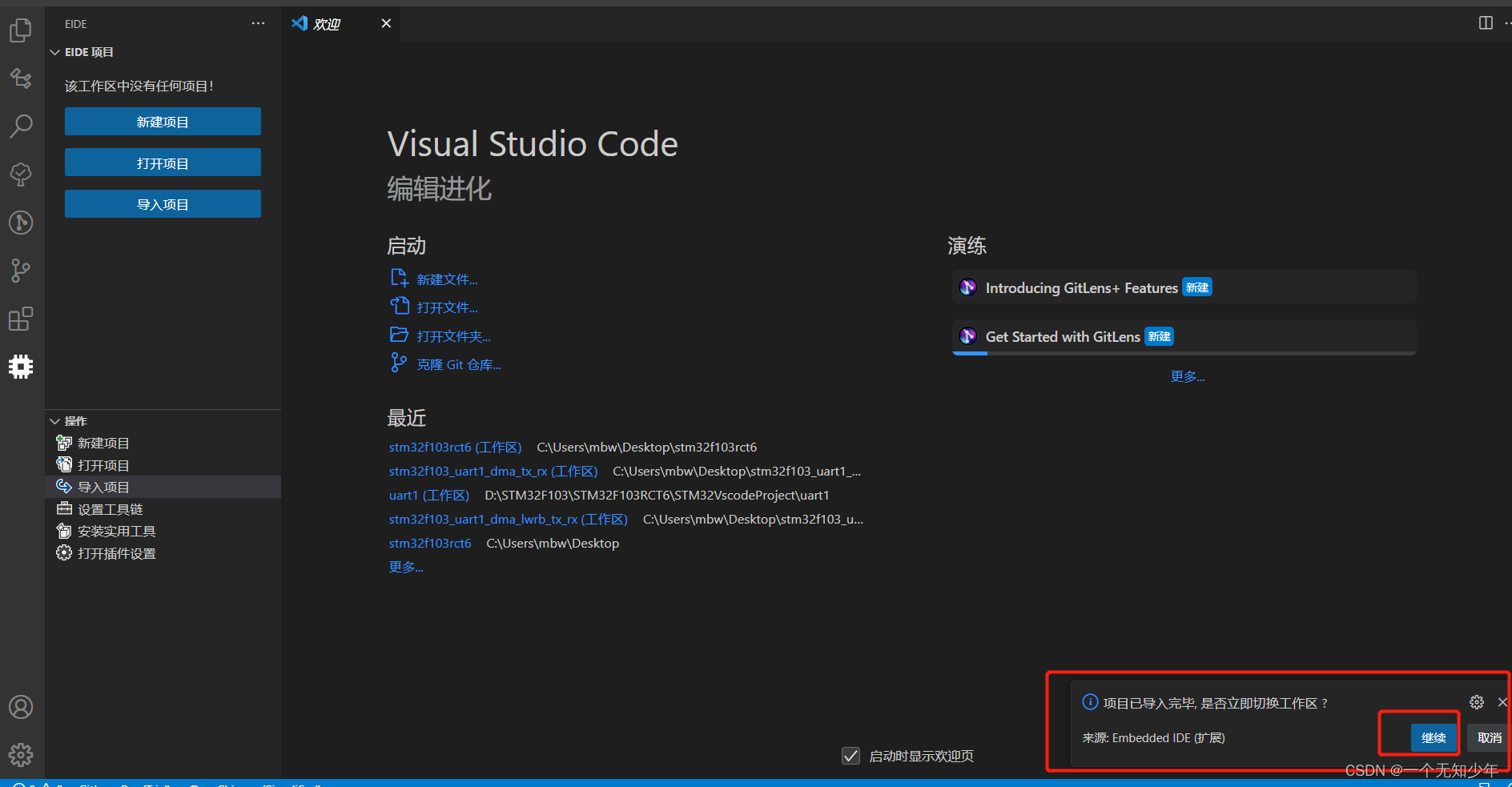The width and height of the screenshot is (1512, 787).
Task: Open the Explorer view in the activity bar
Action: tap(21, 30)
